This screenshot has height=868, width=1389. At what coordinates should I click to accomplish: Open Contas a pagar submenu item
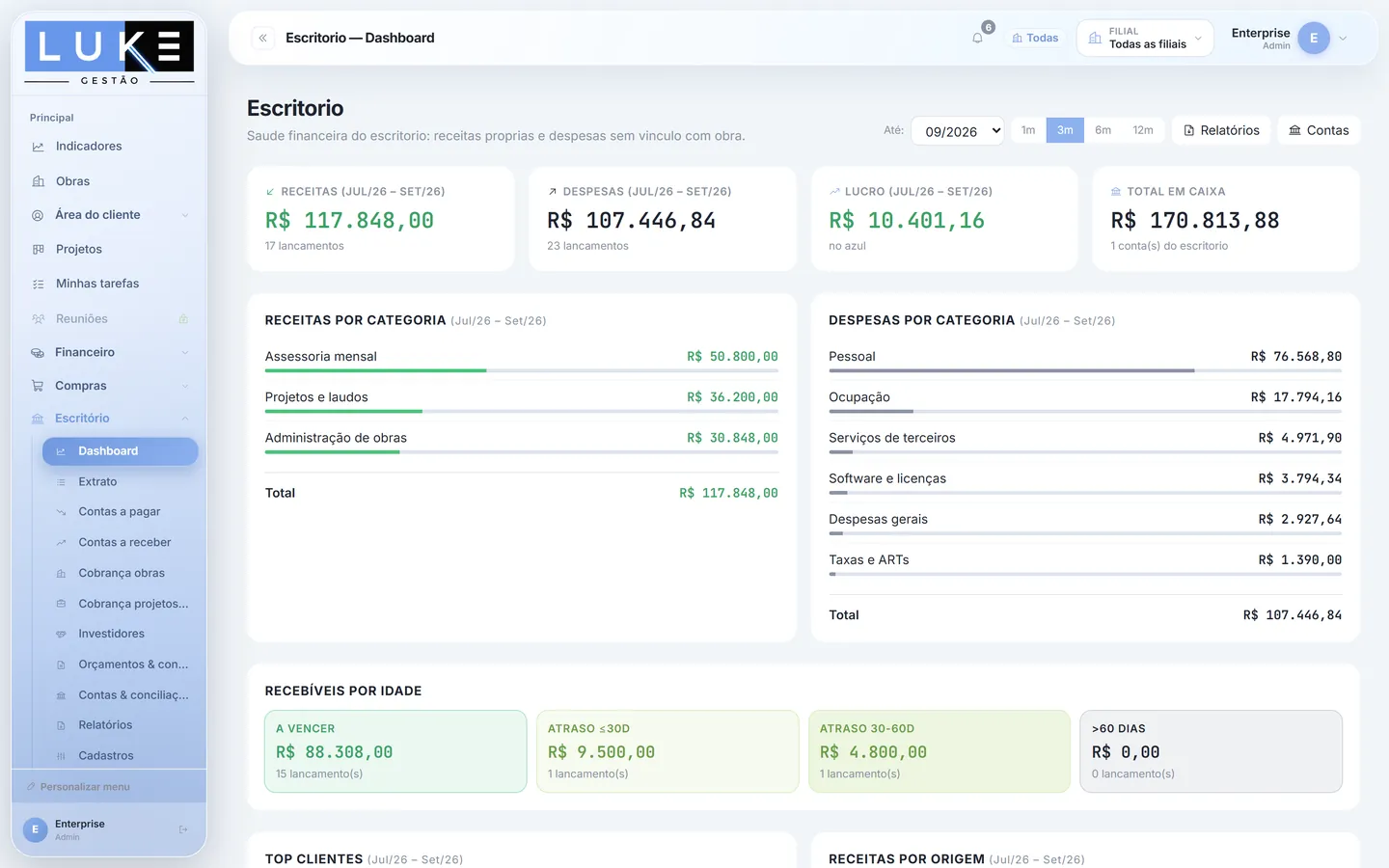[x=120, y=512]
